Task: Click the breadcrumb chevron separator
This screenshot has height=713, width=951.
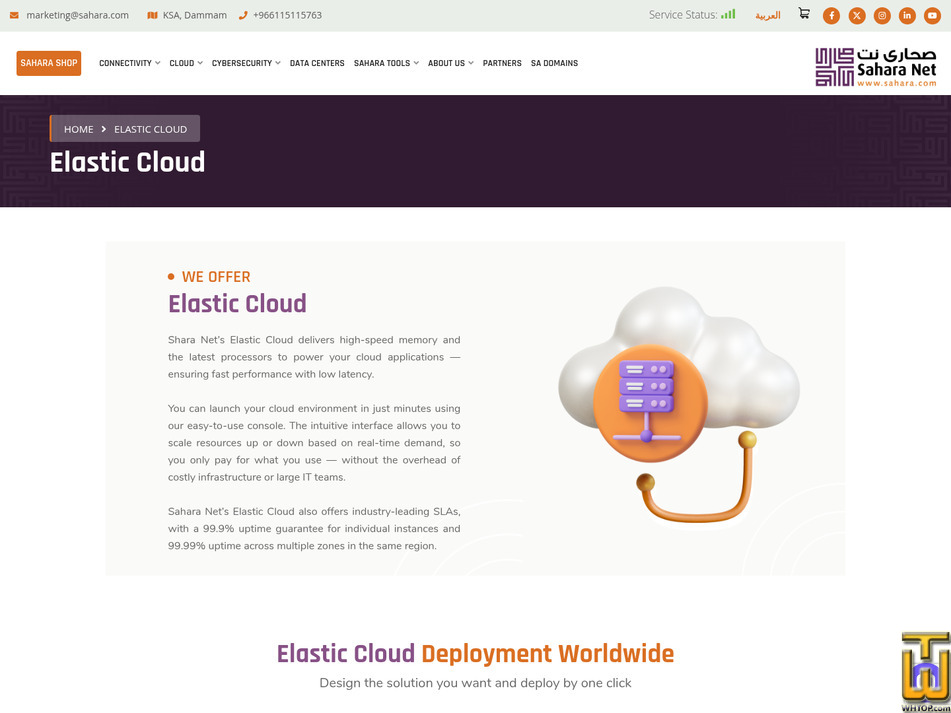Action: (x=104, y=129)
